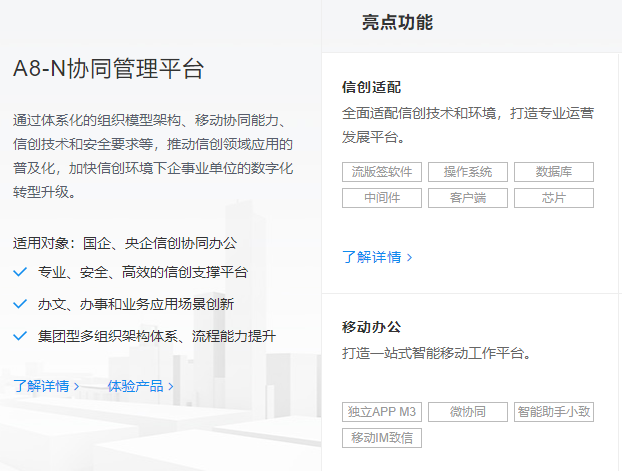Image resolution: width=622 pixels, height=471 pixels.
Task: Choose the 数据库 tag
Action: 553,172
